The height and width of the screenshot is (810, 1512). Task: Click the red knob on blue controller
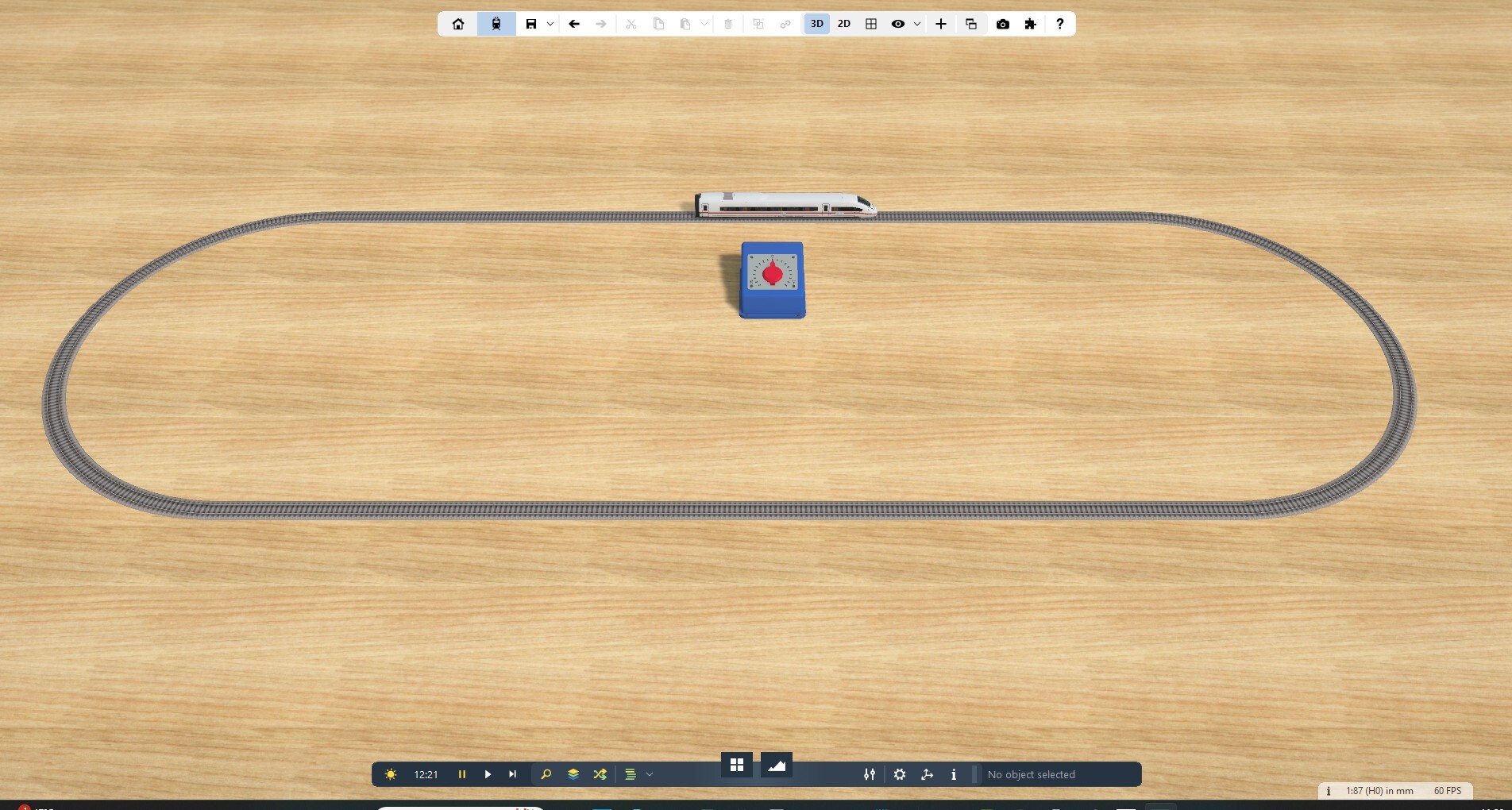(773, 274)
